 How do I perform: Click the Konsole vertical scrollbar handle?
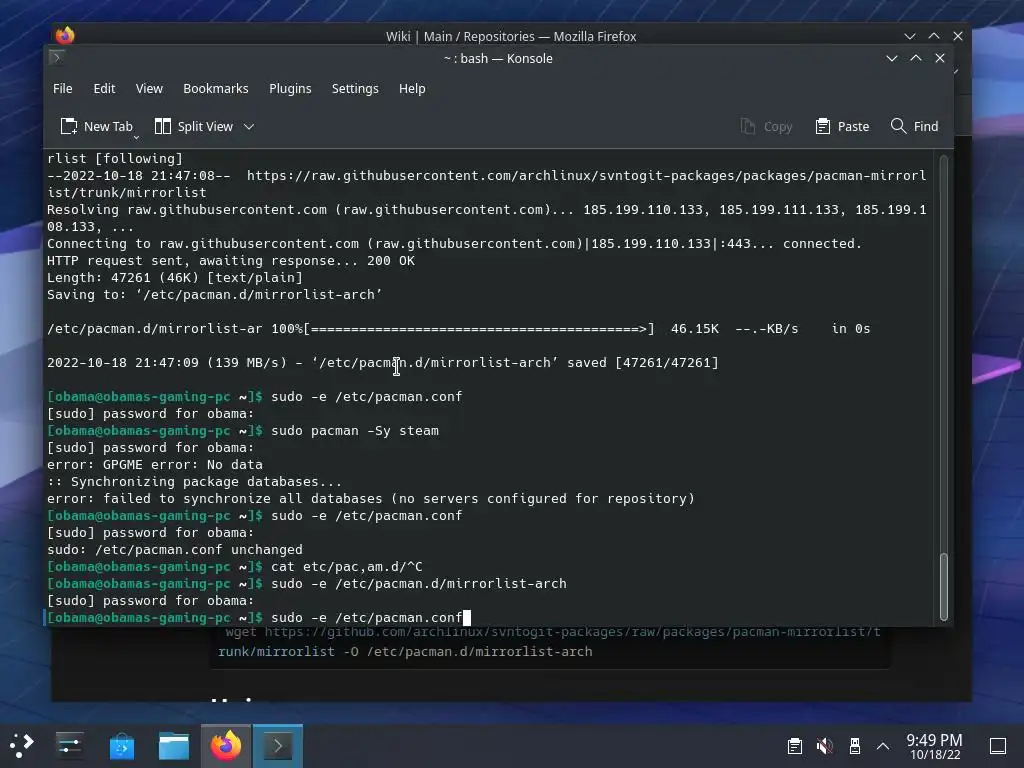coord(943,586)
